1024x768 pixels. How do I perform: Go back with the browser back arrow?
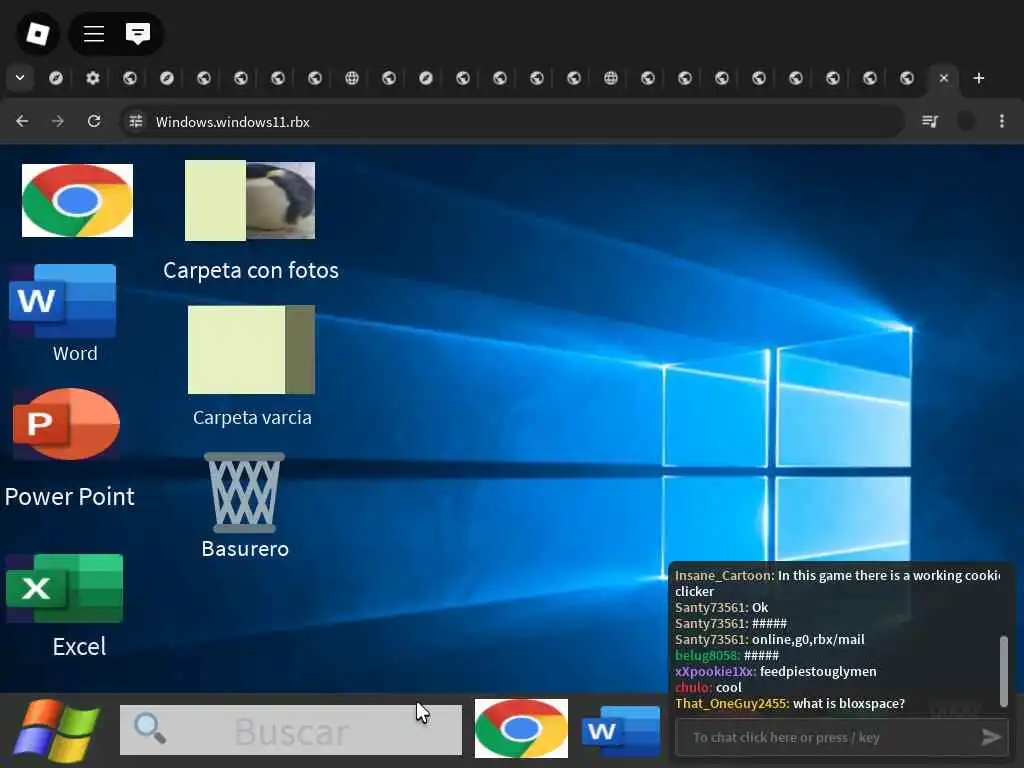click(22, 121)
